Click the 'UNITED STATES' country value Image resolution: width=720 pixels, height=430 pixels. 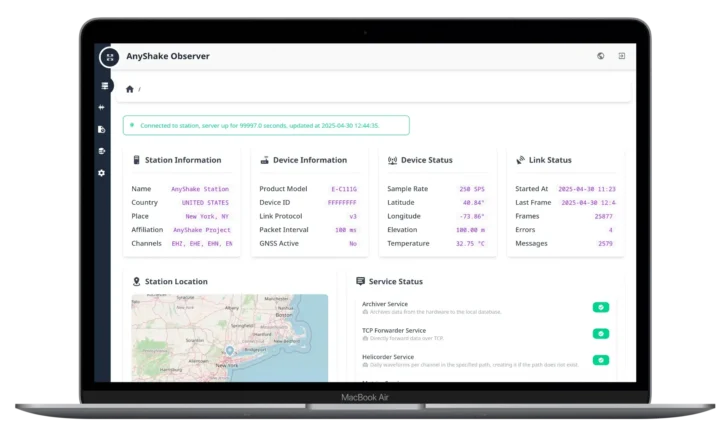tap(205, 203)
